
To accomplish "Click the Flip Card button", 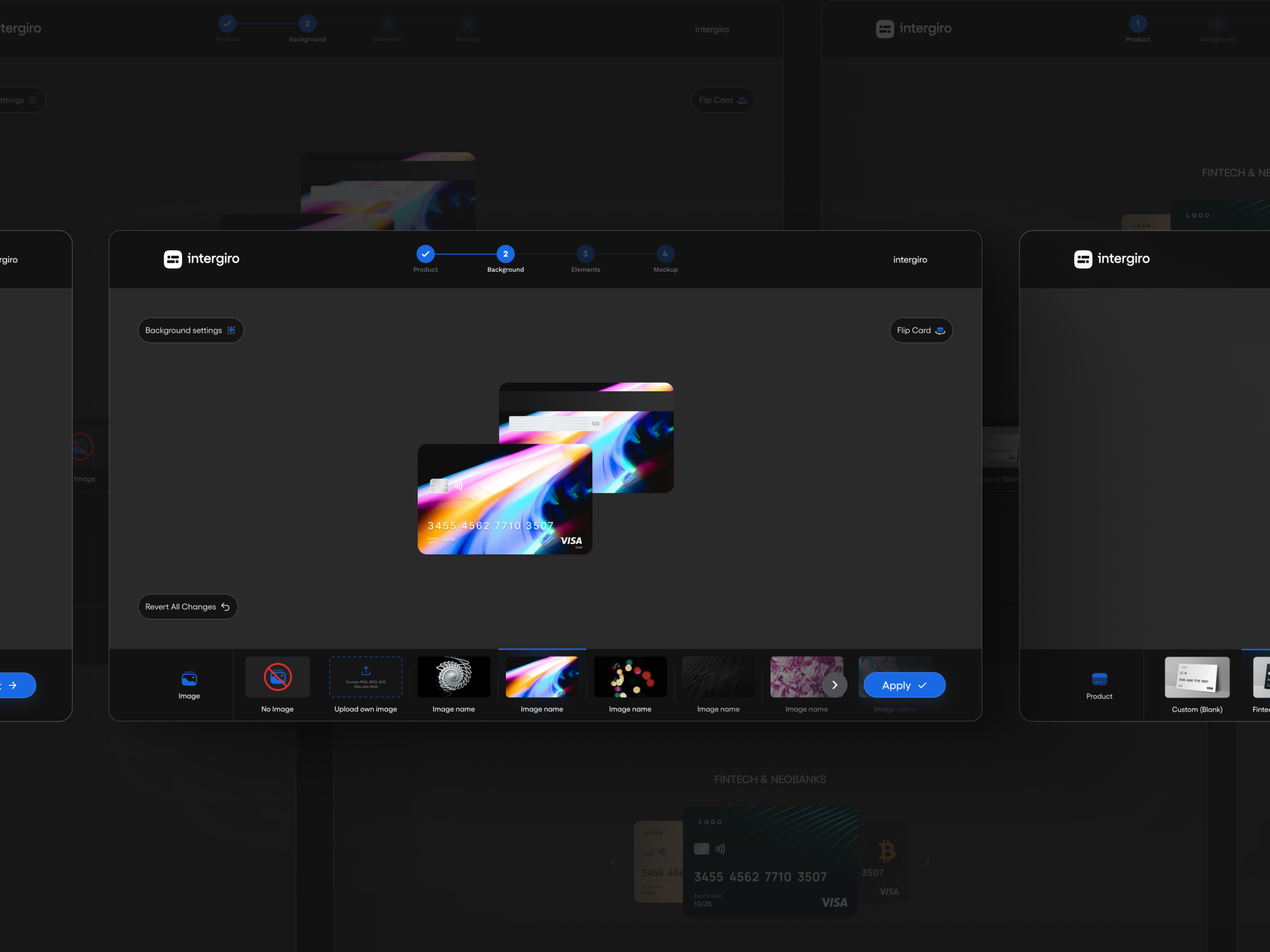I will pos(920,331).
